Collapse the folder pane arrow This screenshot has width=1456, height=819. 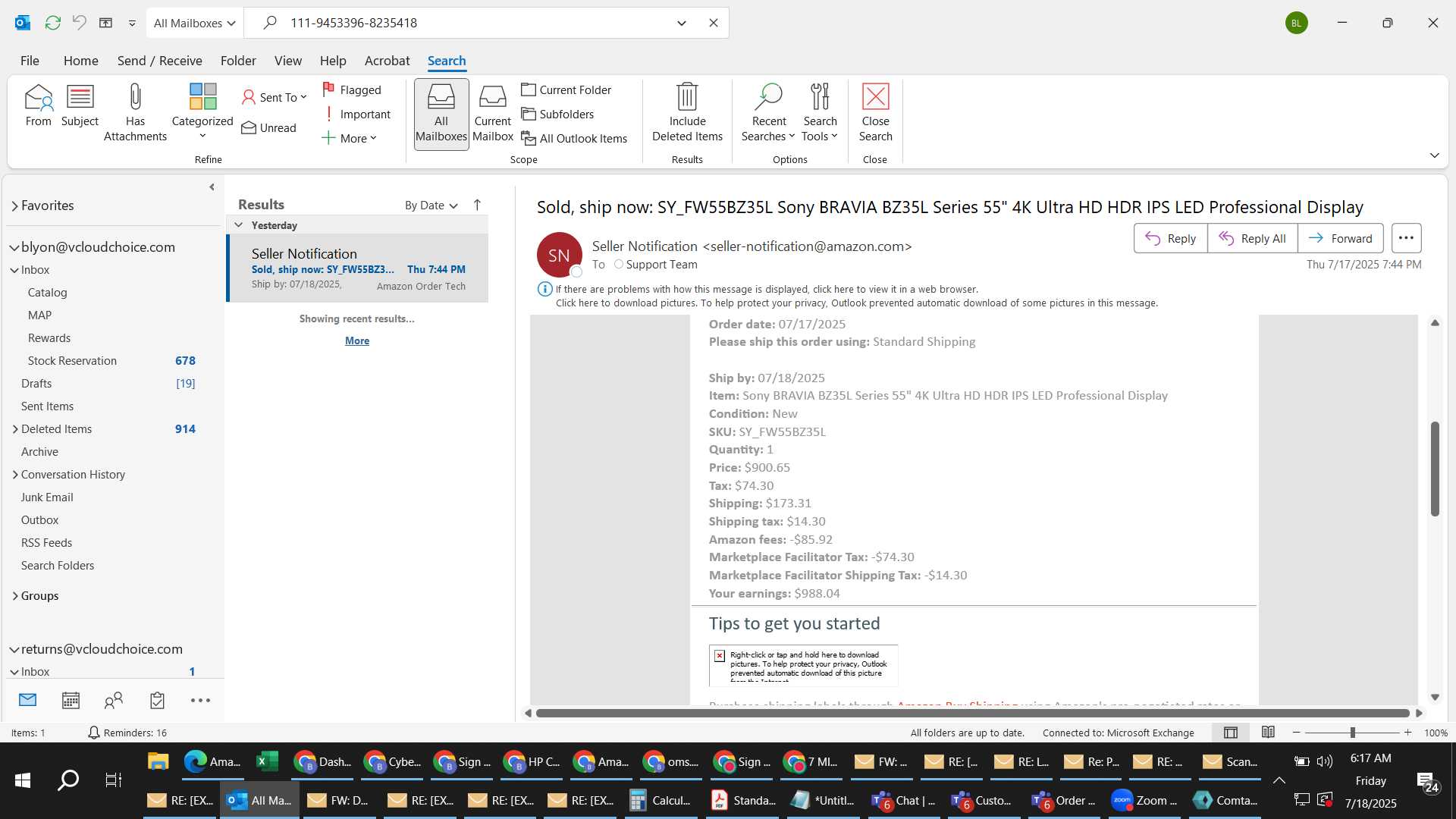[x=212, y=187]
